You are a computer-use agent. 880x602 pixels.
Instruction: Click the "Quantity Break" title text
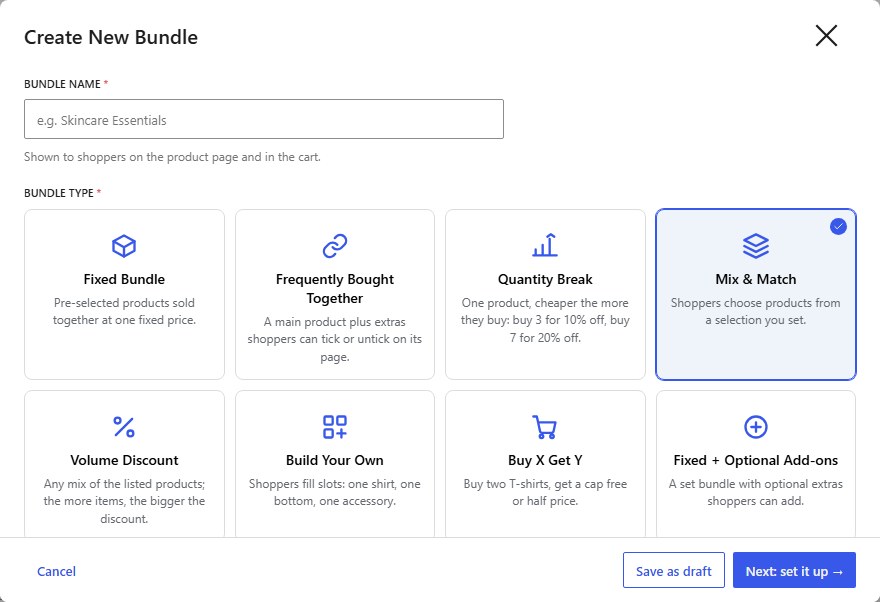(545, 279)
